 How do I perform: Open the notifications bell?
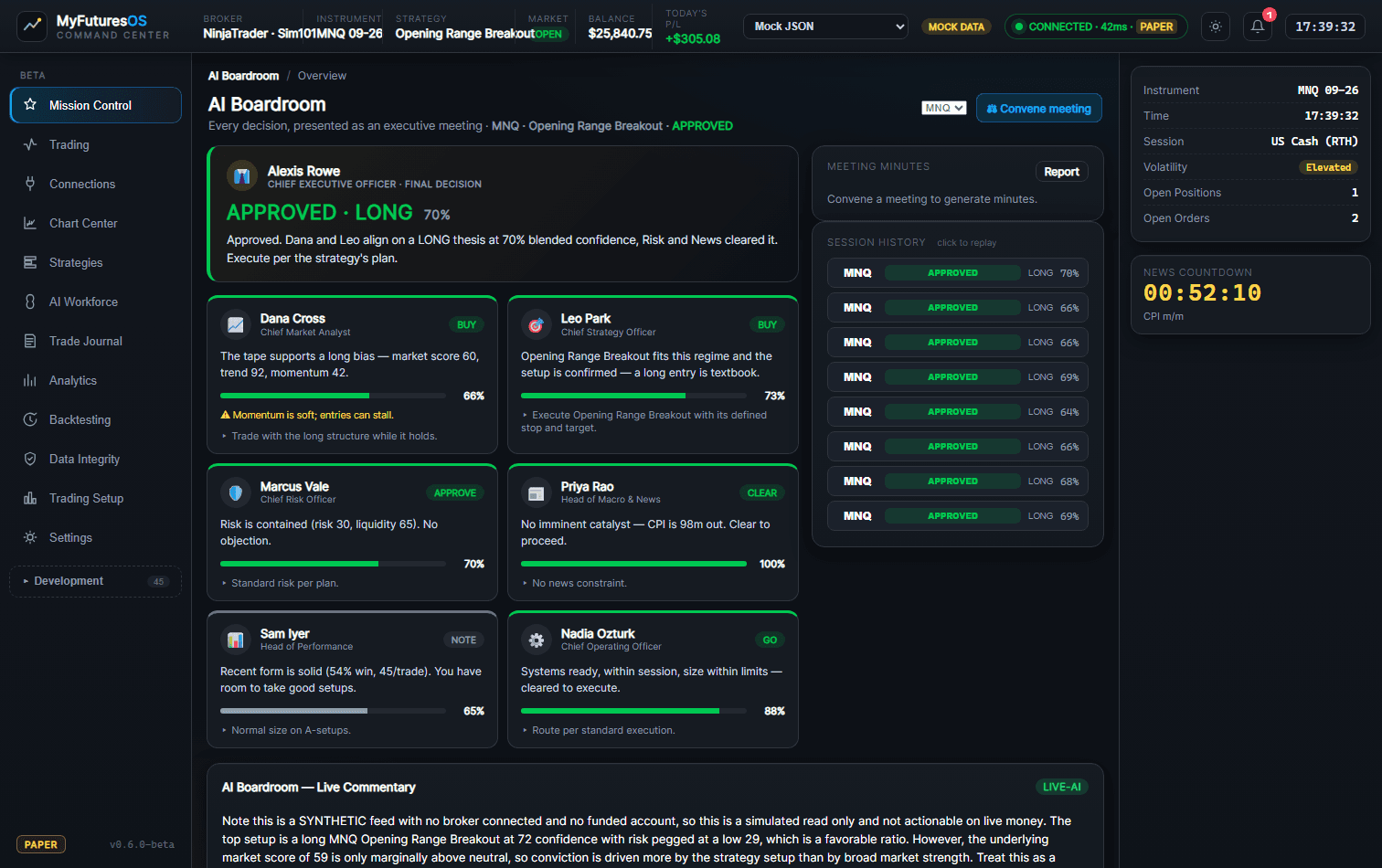(1258, 26)
